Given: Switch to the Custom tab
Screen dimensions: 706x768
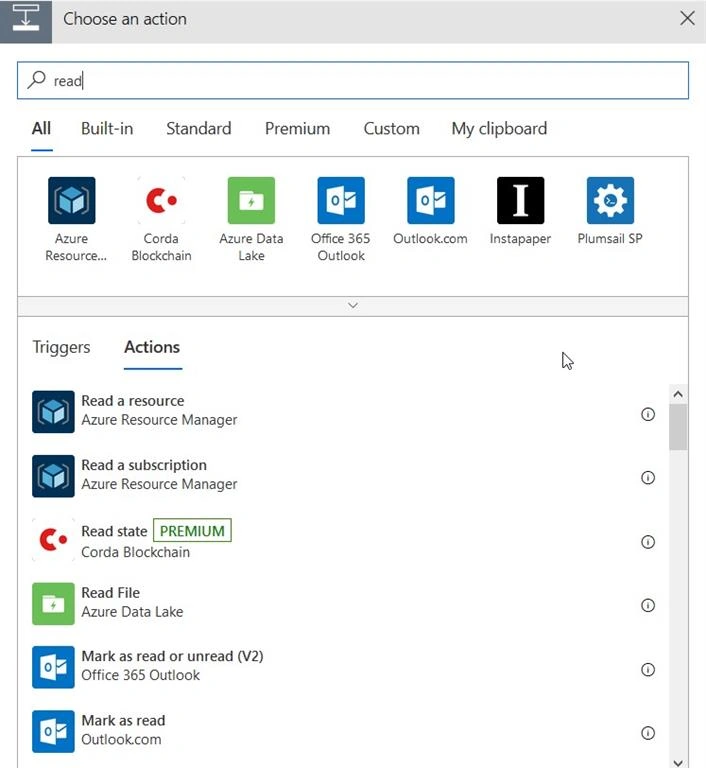Looking at the screenshot, I should point(391,129).
